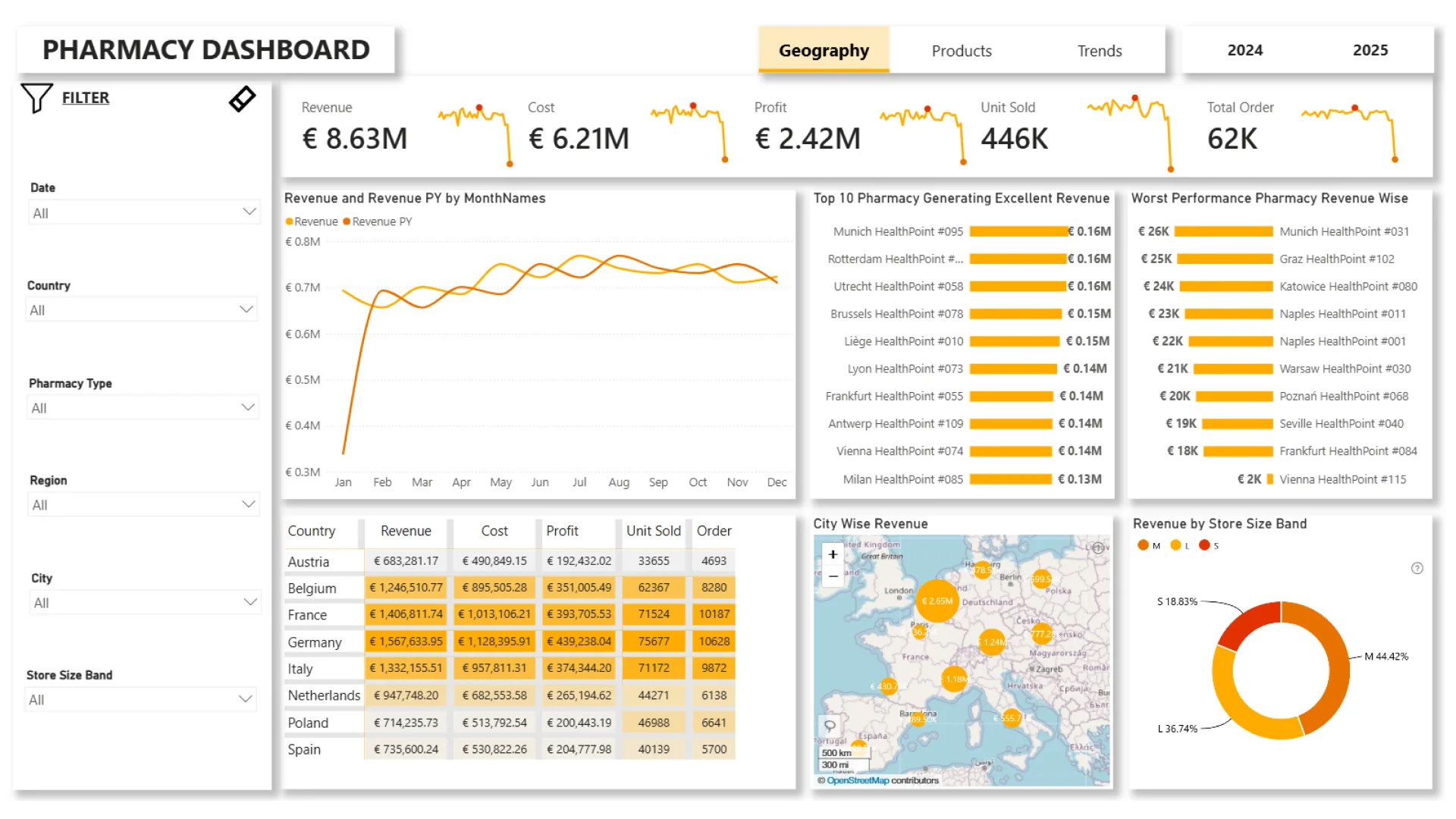The width and height of the screenshot is (1456, 819).
Task: Open the Pharmacy Type dropdown
Action: tap(143, 407)
